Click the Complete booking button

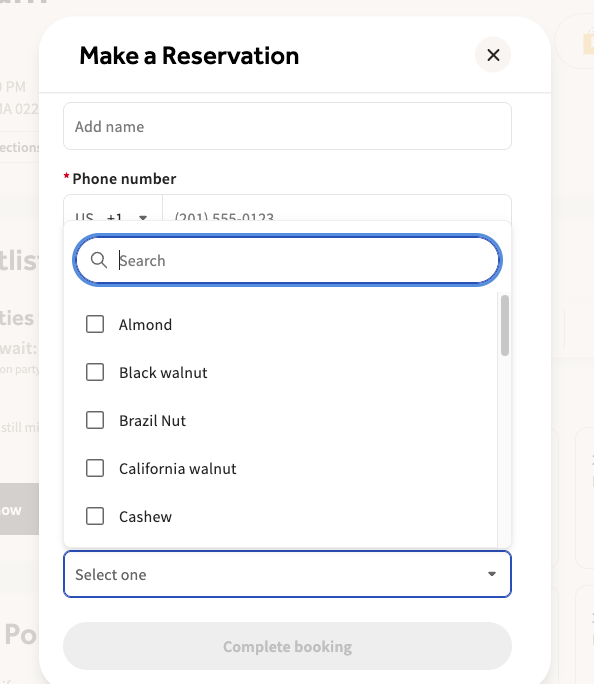(287, 646)
